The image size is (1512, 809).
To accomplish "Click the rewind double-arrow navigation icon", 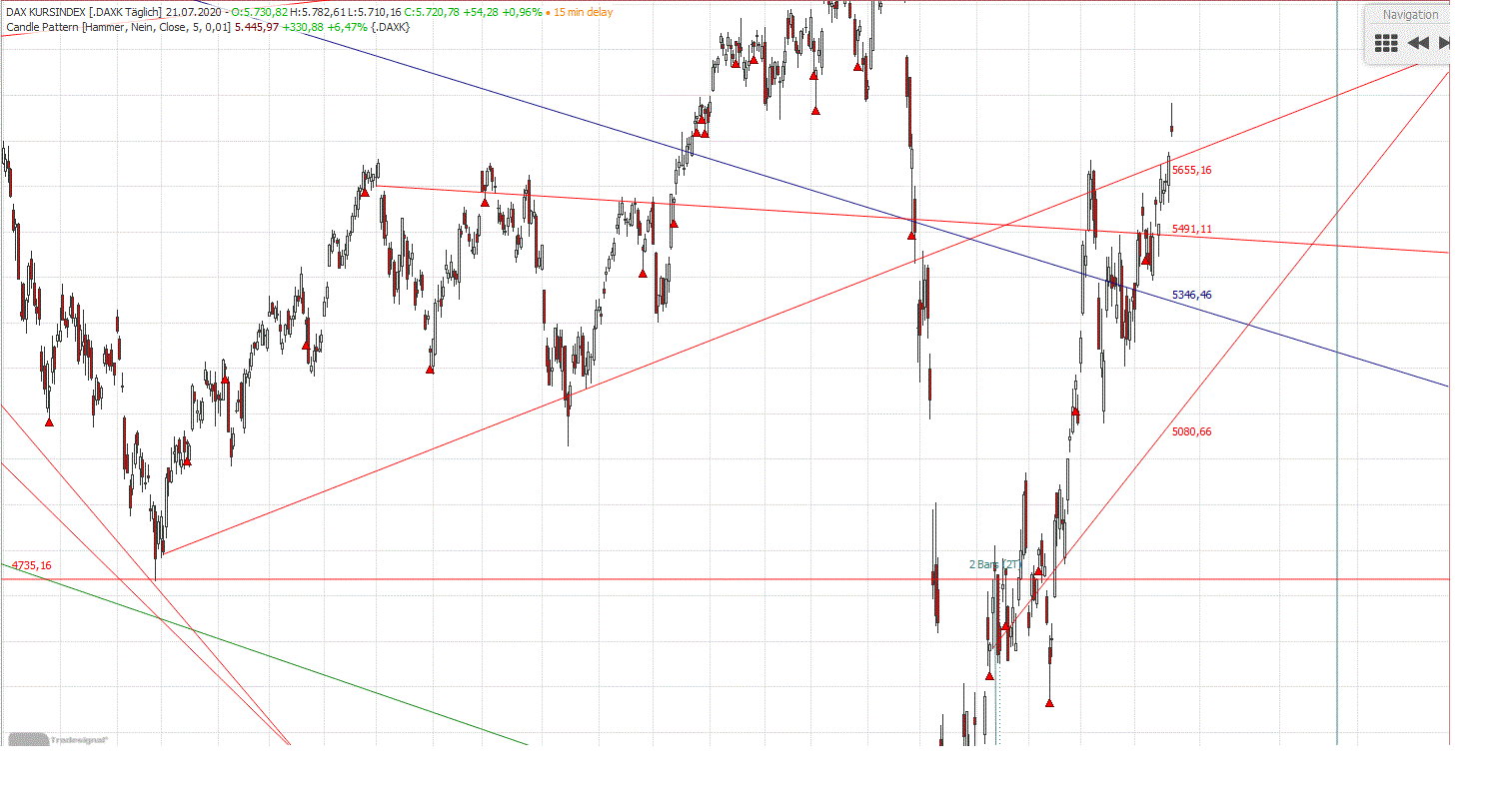I will (x=1417, y=43).
